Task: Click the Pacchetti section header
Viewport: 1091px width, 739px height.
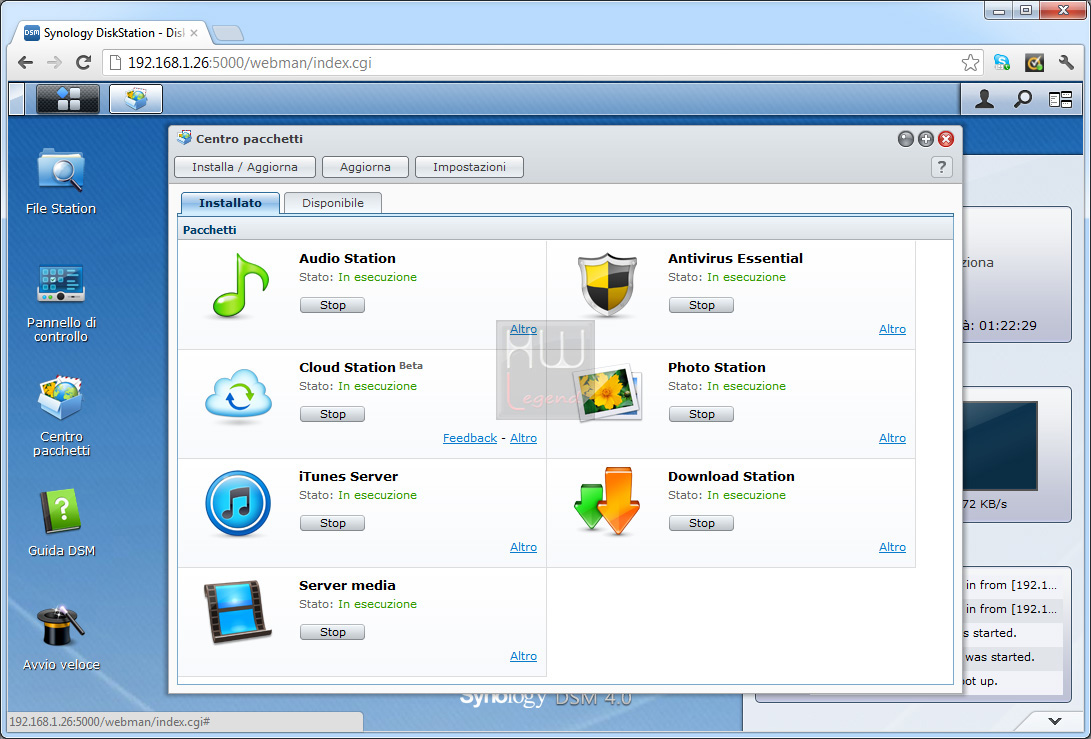Action: pos(565,230)
